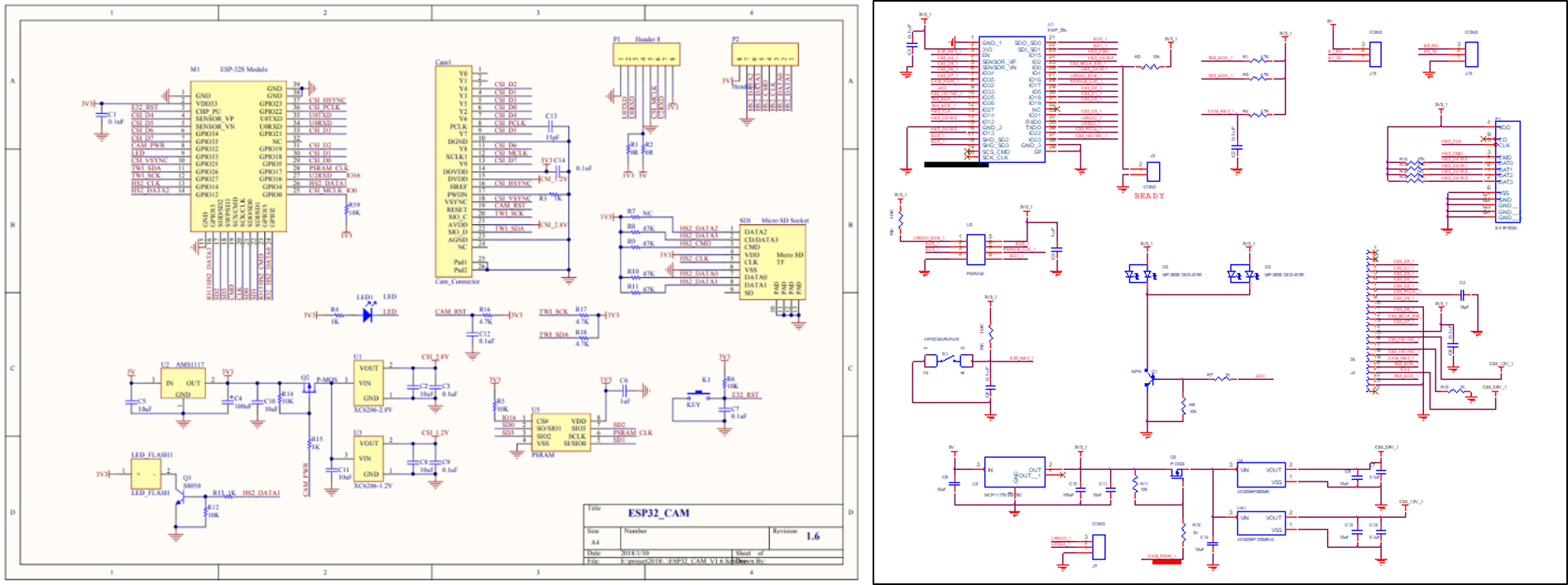Click the 'Cam_Connector' label below Cam1
The height and width of the screenshot is (585, 1568).
click(457, 281)
